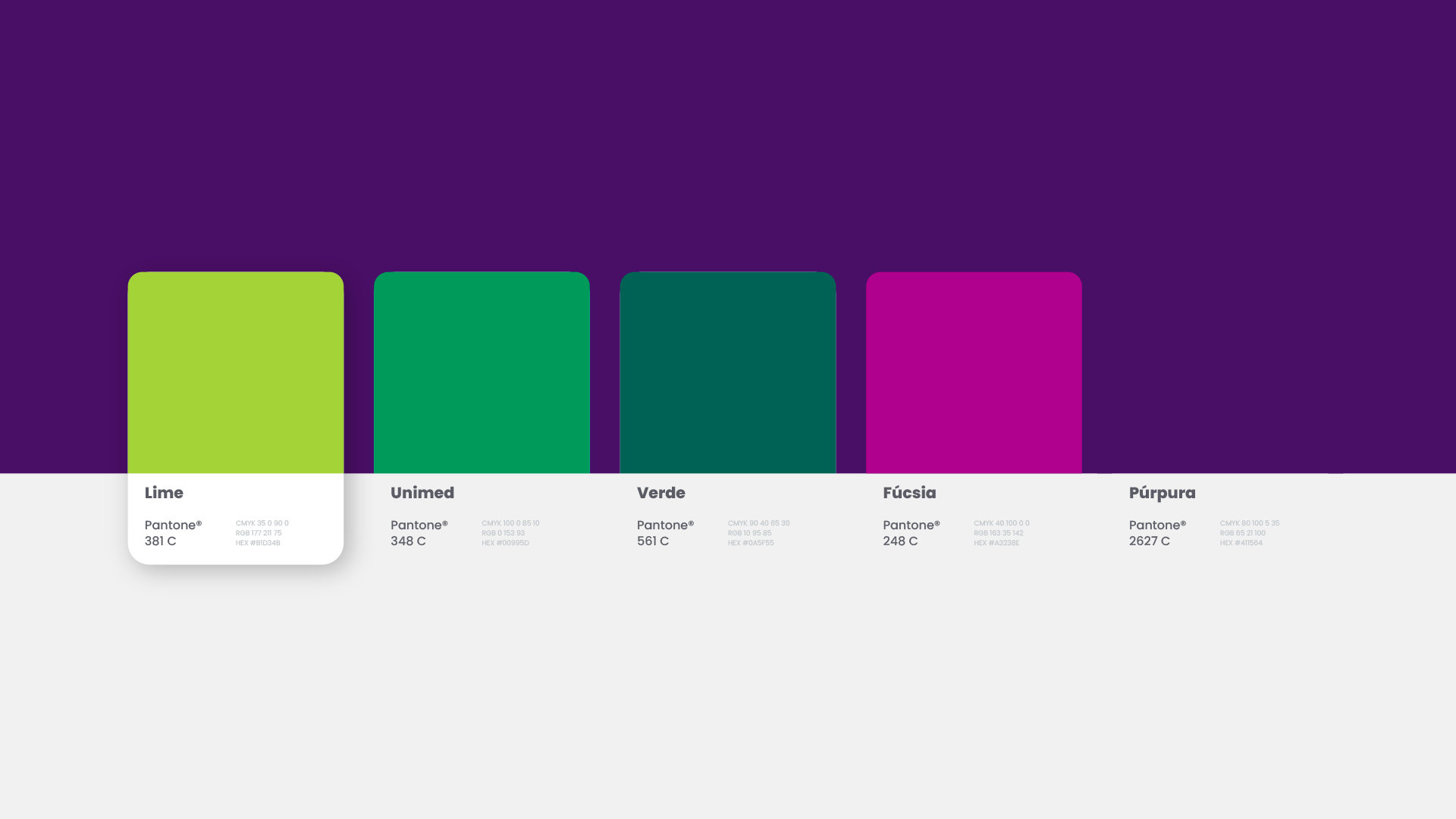Click the 'CMYK 80 100 5 35' value
1456x819 pixels.
tap(1250, 523)
